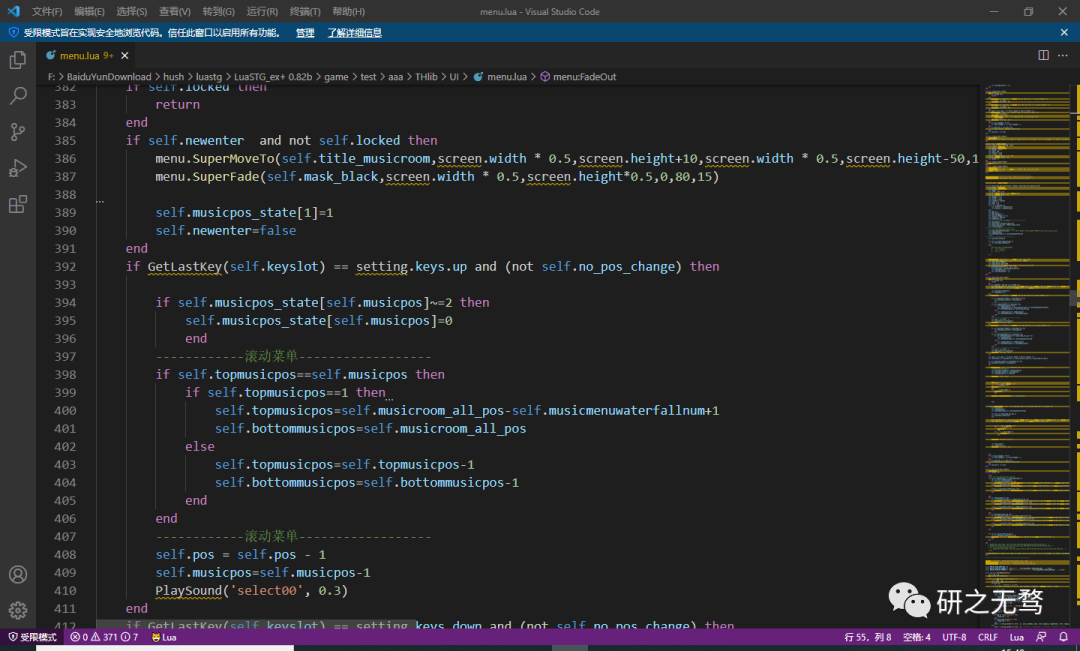Open the 终端(T) menu

(305, 12)
